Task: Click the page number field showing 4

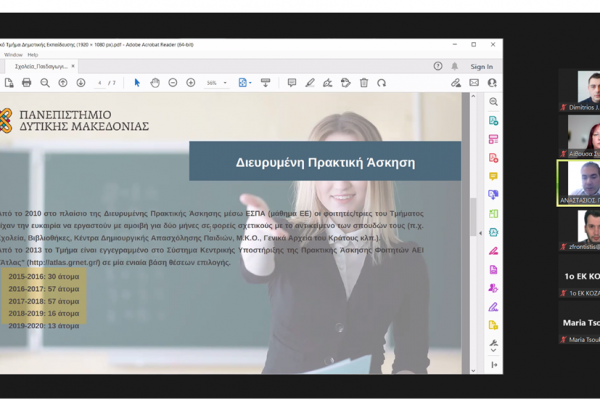Action: point(99,83)
